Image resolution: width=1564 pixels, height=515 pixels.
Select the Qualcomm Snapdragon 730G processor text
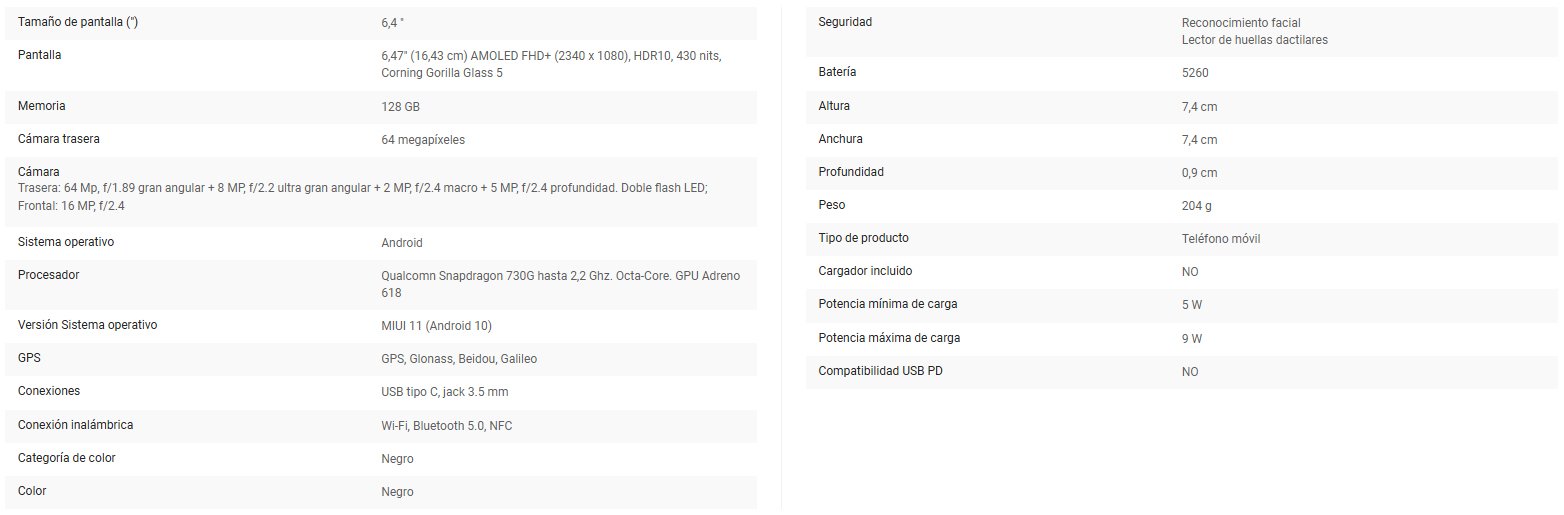click(560, 284)
